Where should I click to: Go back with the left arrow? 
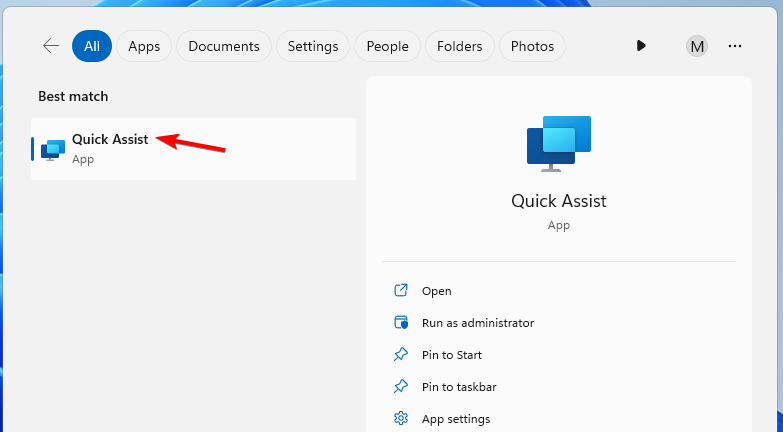point(51,46)
